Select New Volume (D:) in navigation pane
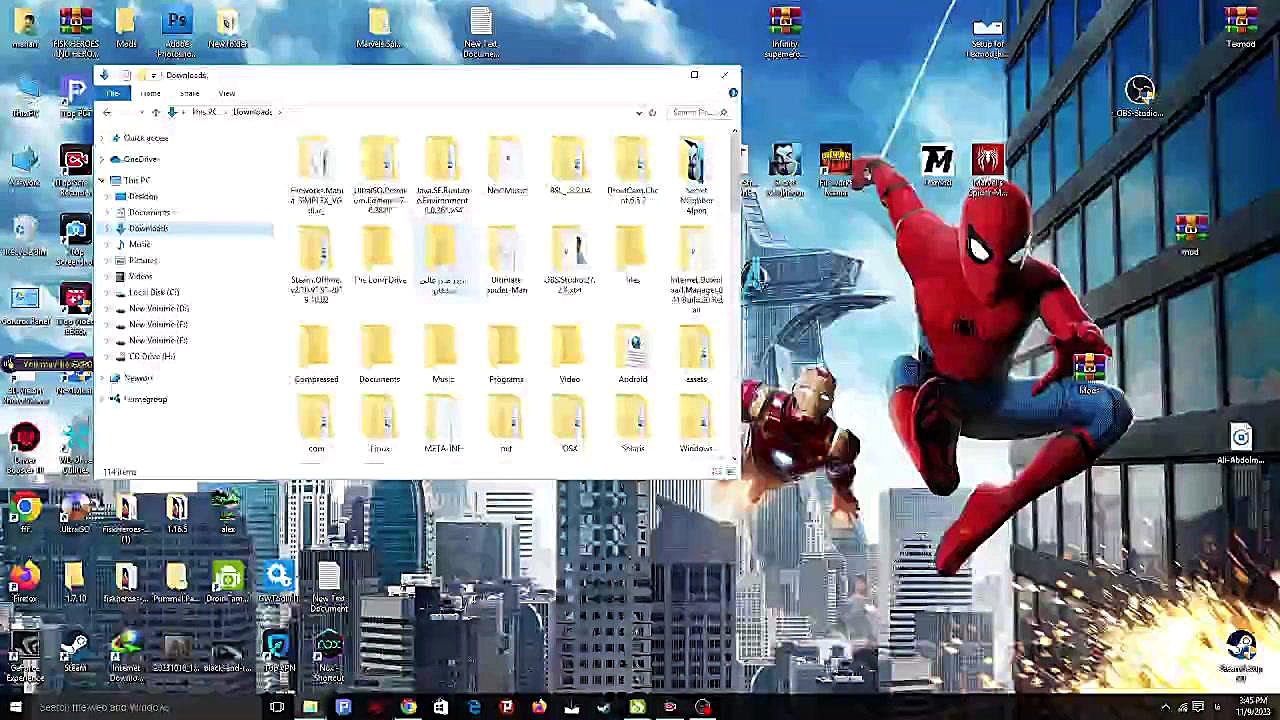The height and width of the screenshot is (720, 1280). coord(158,308)
